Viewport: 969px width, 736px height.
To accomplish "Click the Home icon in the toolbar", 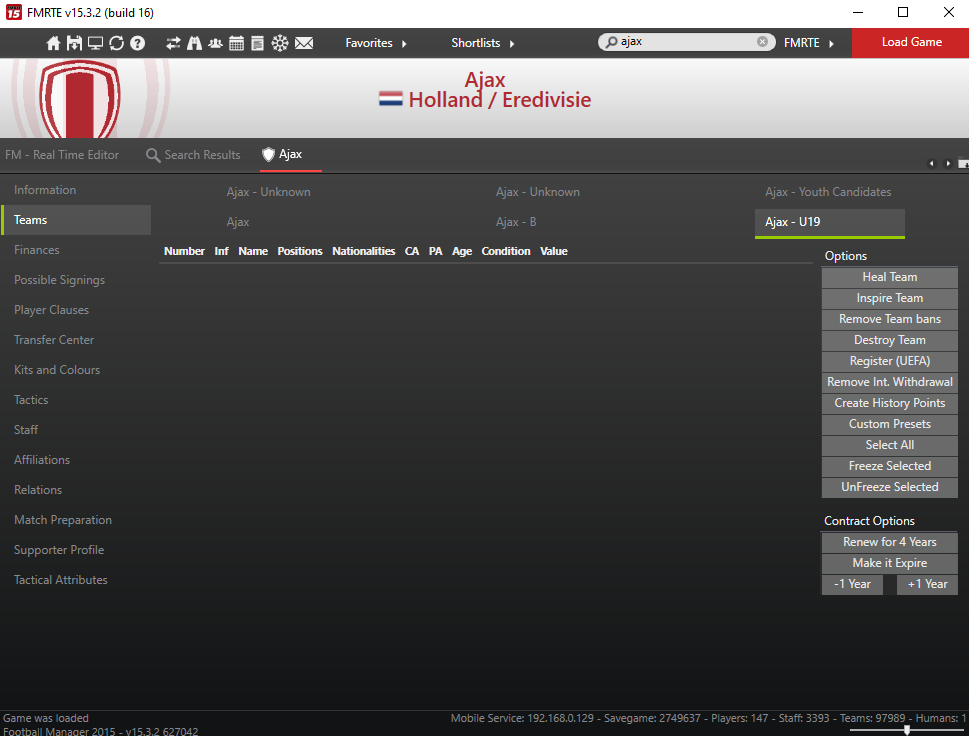I will point(54,43).
